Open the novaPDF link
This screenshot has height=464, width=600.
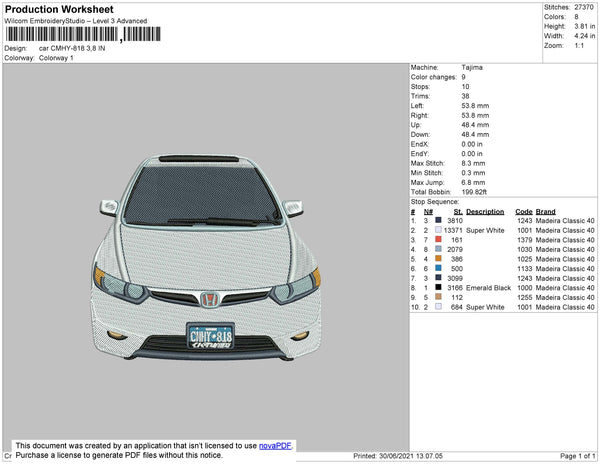(x=275, y=446)
